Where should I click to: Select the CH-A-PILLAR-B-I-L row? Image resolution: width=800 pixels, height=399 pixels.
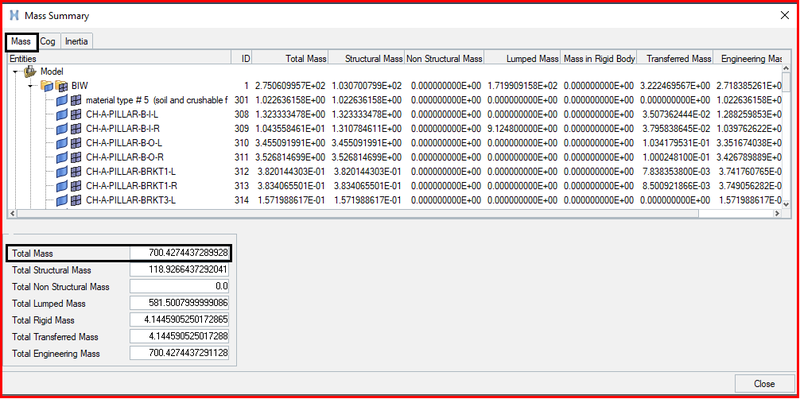coord(394,114)
